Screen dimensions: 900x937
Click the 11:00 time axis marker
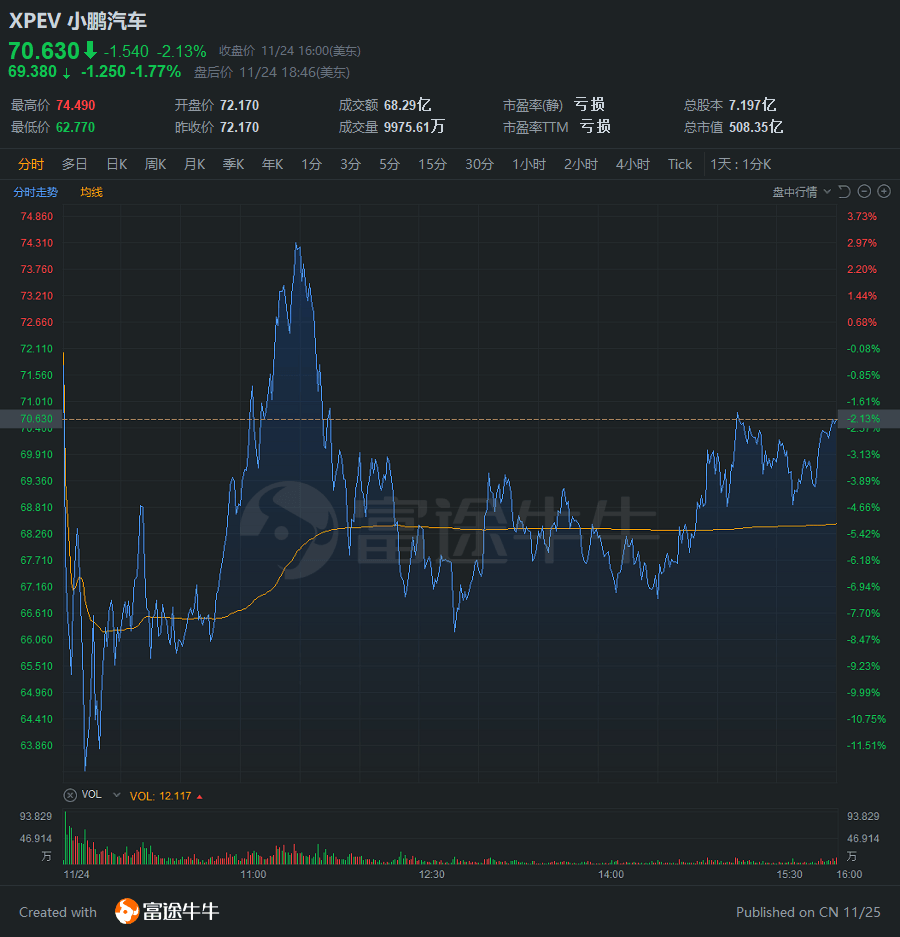[253, 874]
